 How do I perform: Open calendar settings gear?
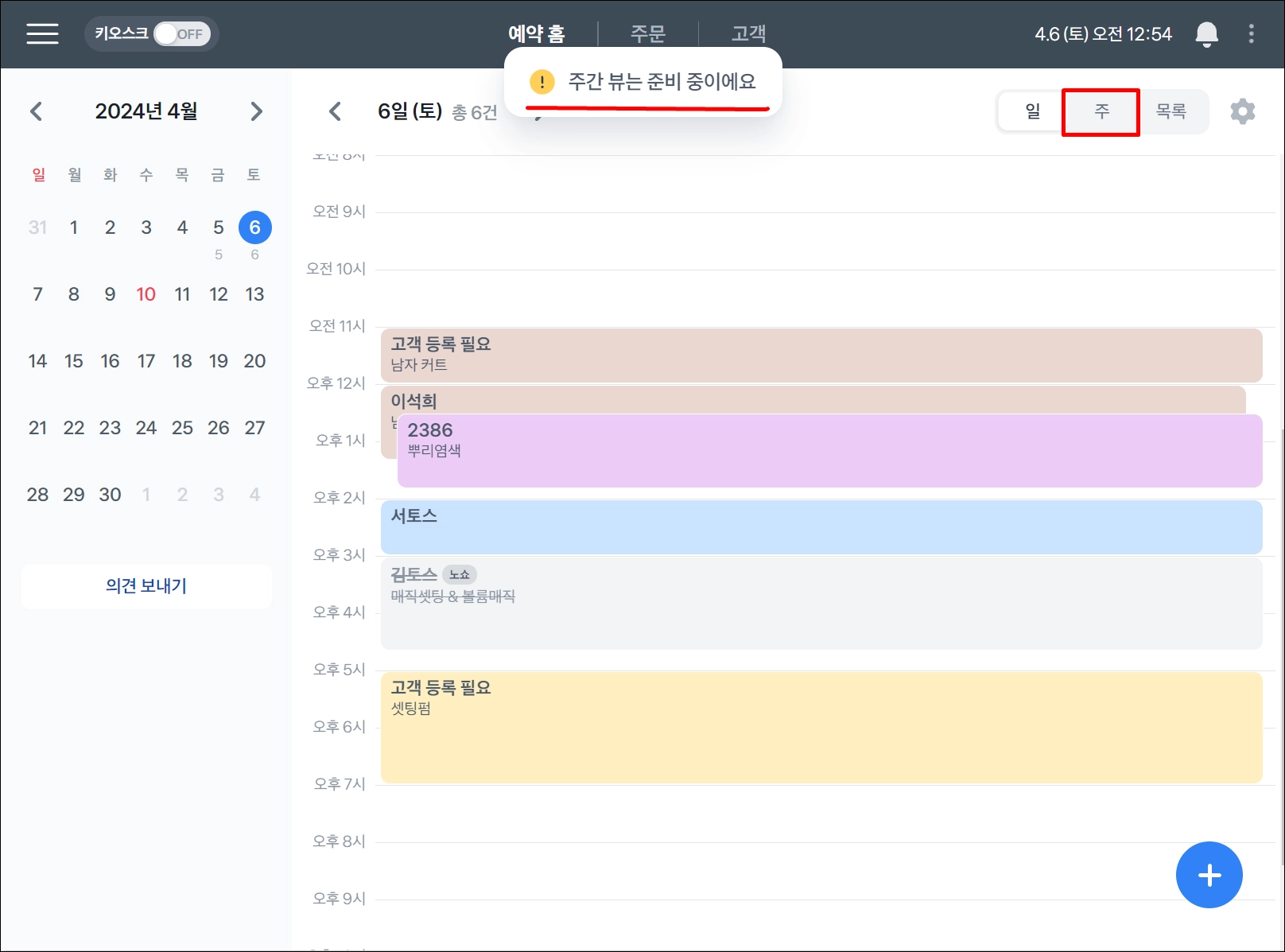tap(1242, 111)
